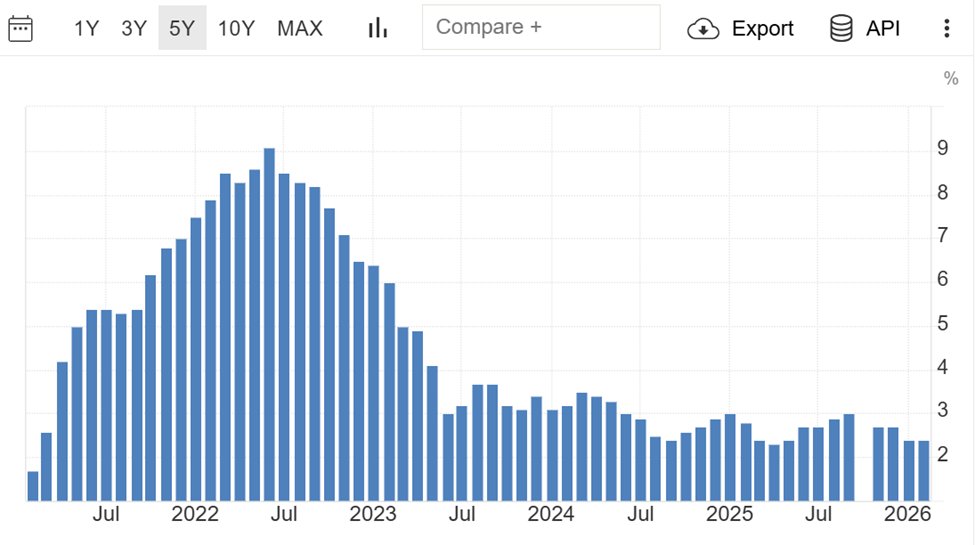Select the 10Y time range
This screenshot has width=975, height=545.
[236, 28]
